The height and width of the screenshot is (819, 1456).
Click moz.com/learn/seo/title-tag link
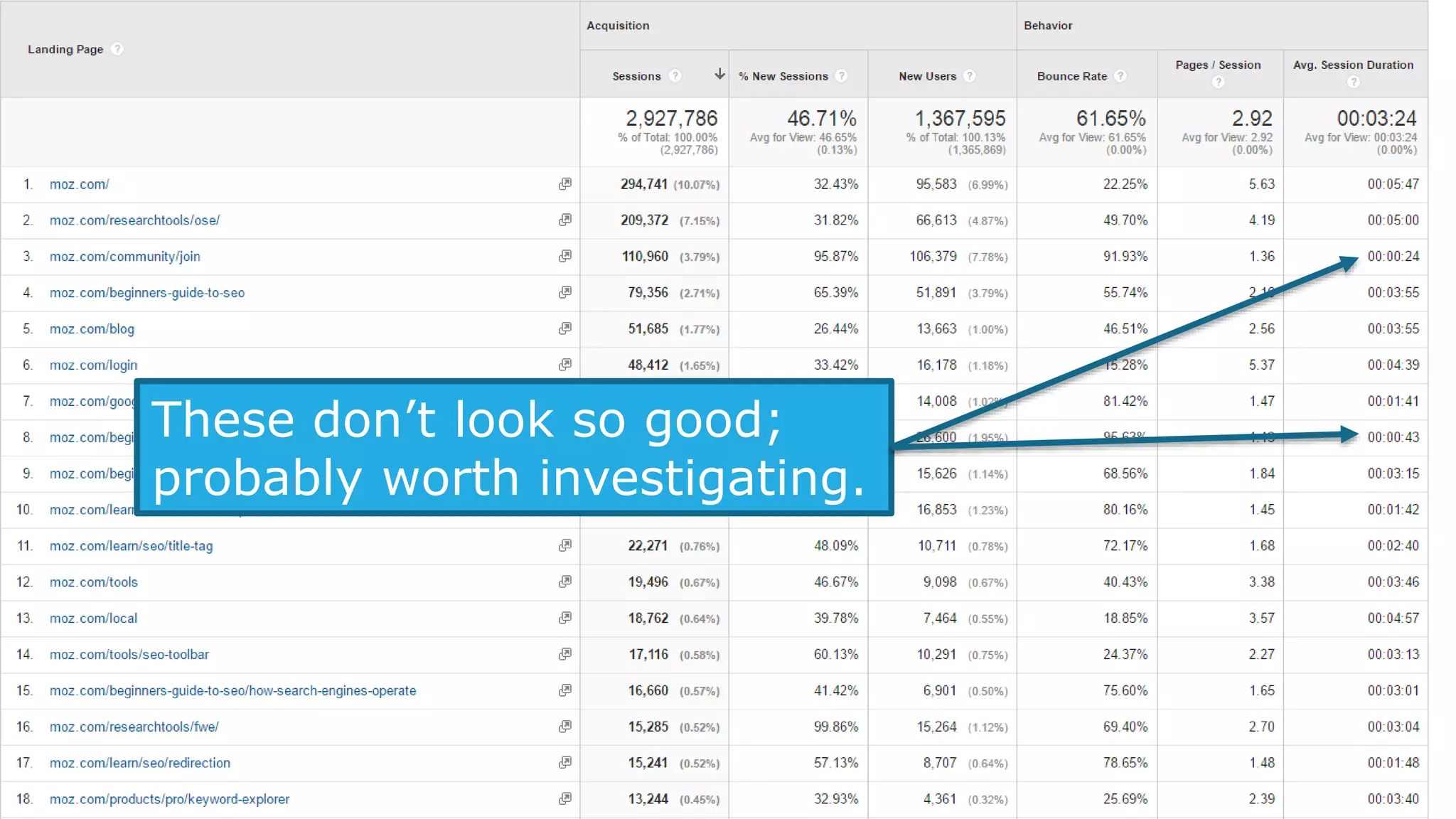131,546
